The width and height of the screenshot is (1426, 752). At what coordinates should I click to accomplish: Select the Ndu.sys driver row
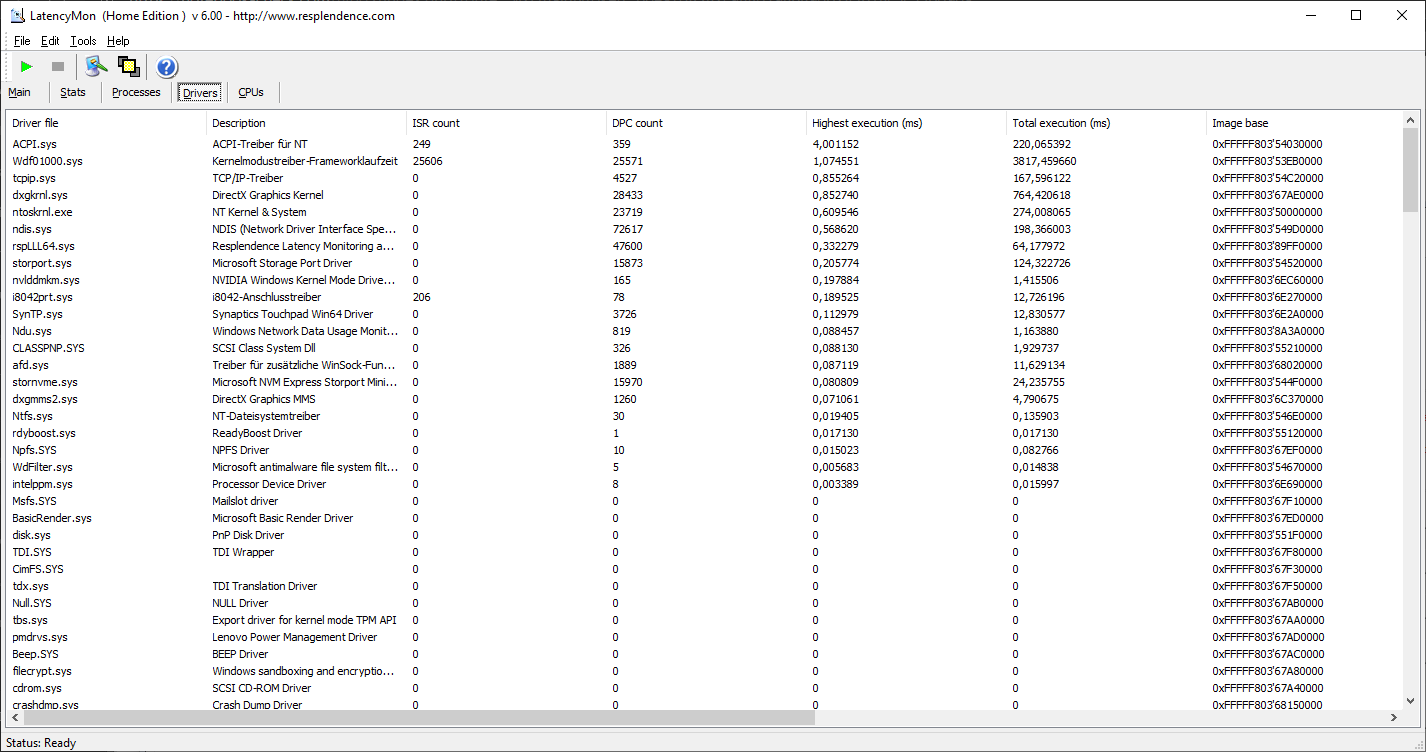[705, 331]
